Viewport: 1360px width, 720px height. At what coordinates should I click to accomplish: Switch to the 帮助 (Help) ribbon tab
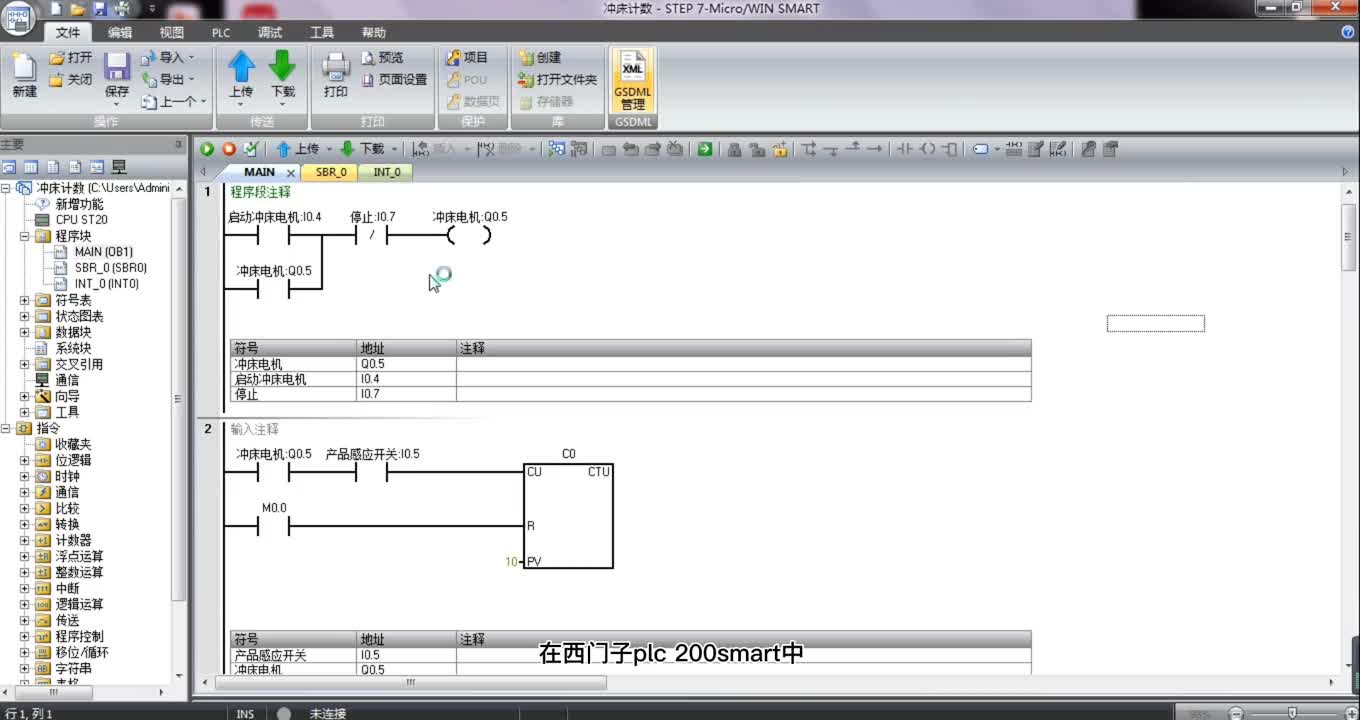(374, 33)
